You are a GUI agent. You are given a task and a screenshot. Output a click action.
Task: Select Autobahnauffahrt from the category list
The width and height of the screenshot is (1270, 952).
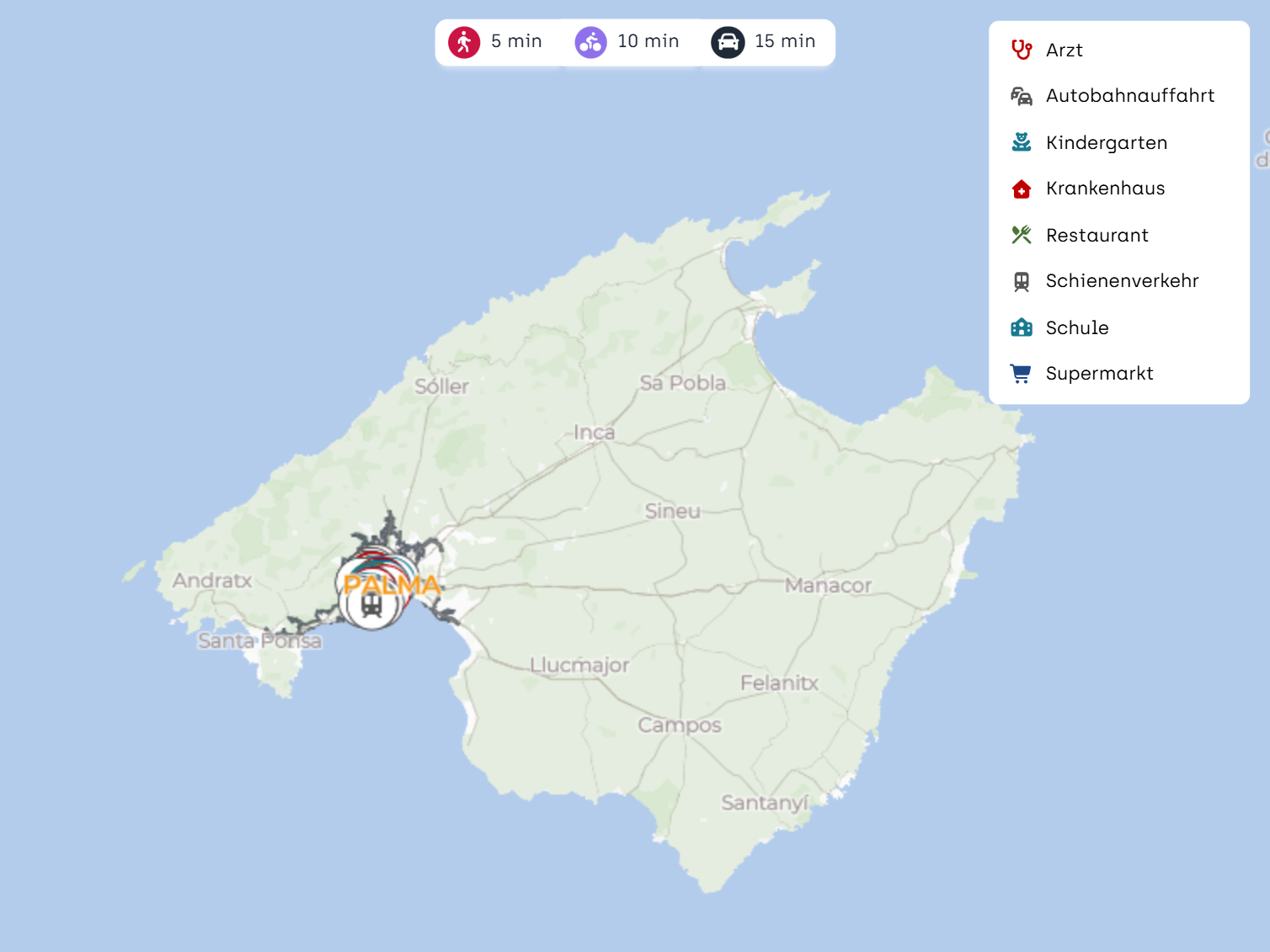1129,96
